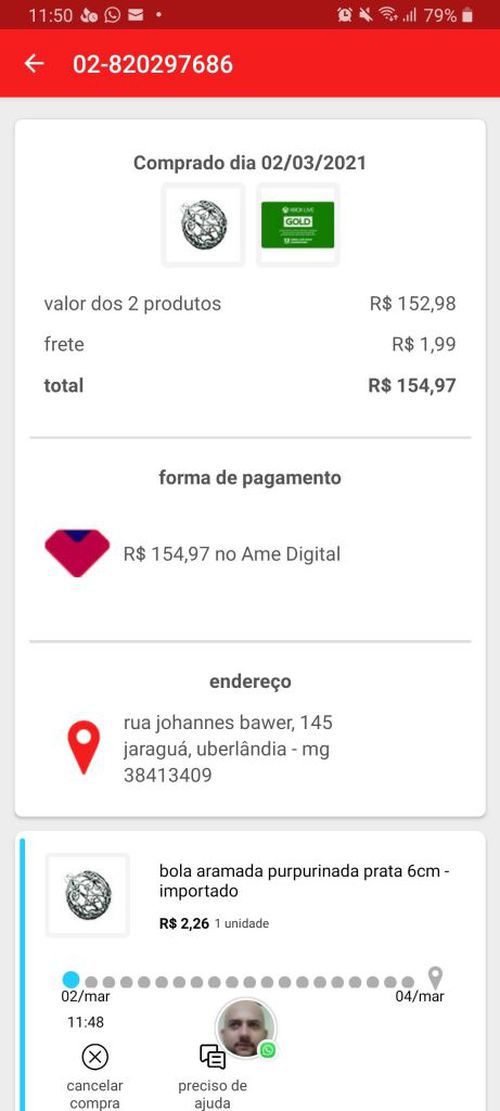The height and width of the screenshot is (1111, 500).
Task: Open the wire ball product thumbnail
Action: click(x=203, y=225)
